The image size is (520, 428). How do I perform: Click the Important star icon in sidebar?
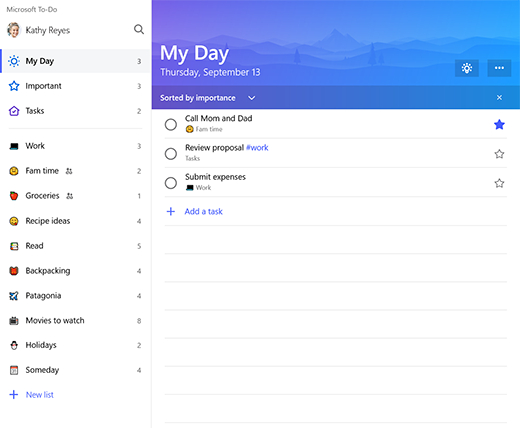tap(14, 86)
